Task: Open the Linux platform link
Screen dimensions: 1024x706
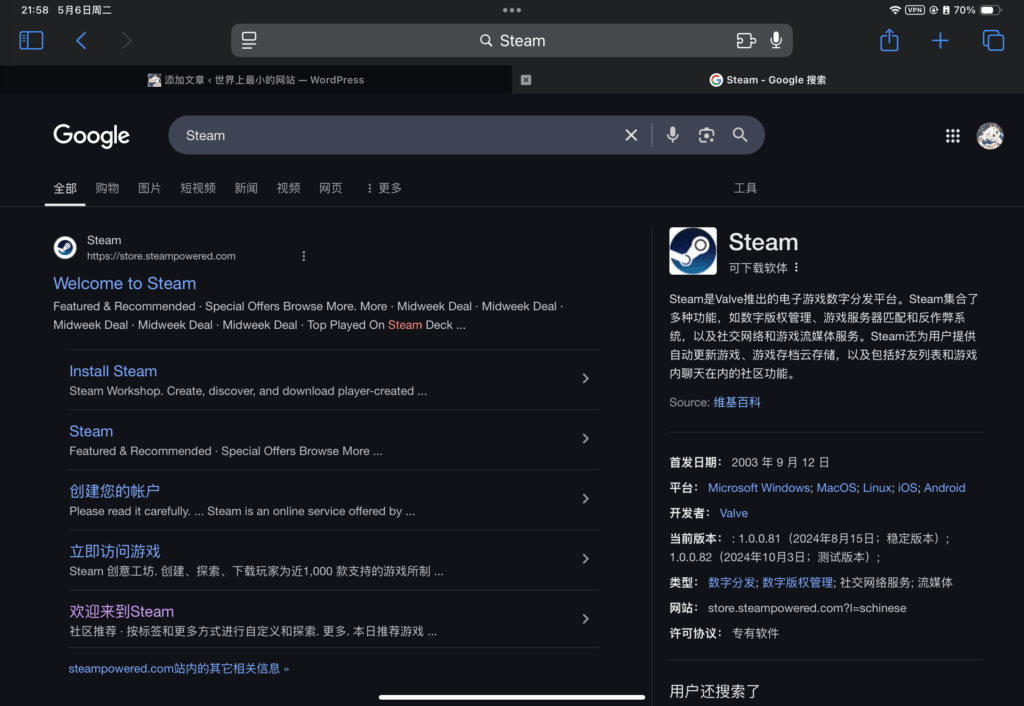Action: click(x=876, y=488)
